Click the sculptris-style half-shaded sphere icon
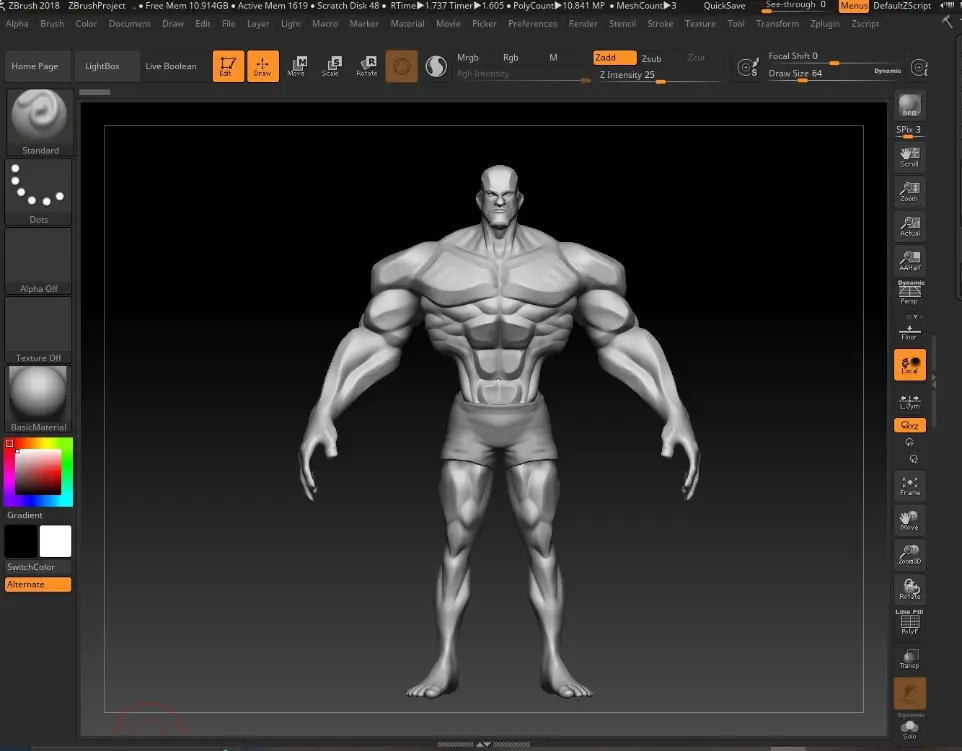This screenshot has width=962, height=751. coord(436,66)
